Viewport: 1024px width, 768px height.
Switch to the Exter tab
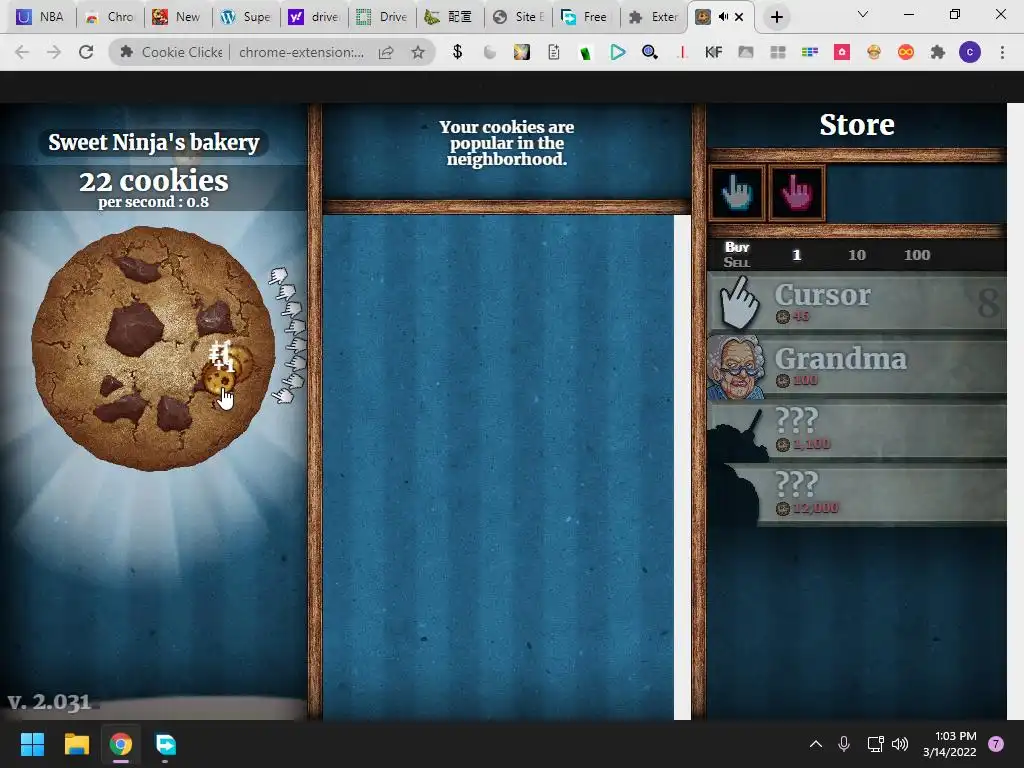[654, 17]
